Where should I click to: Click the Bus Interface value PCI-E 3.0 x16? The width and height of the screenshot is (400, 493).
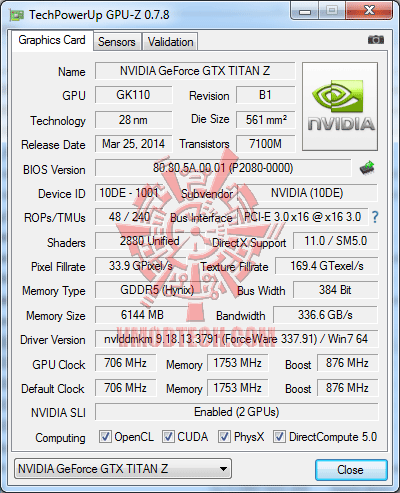[303, 217]
